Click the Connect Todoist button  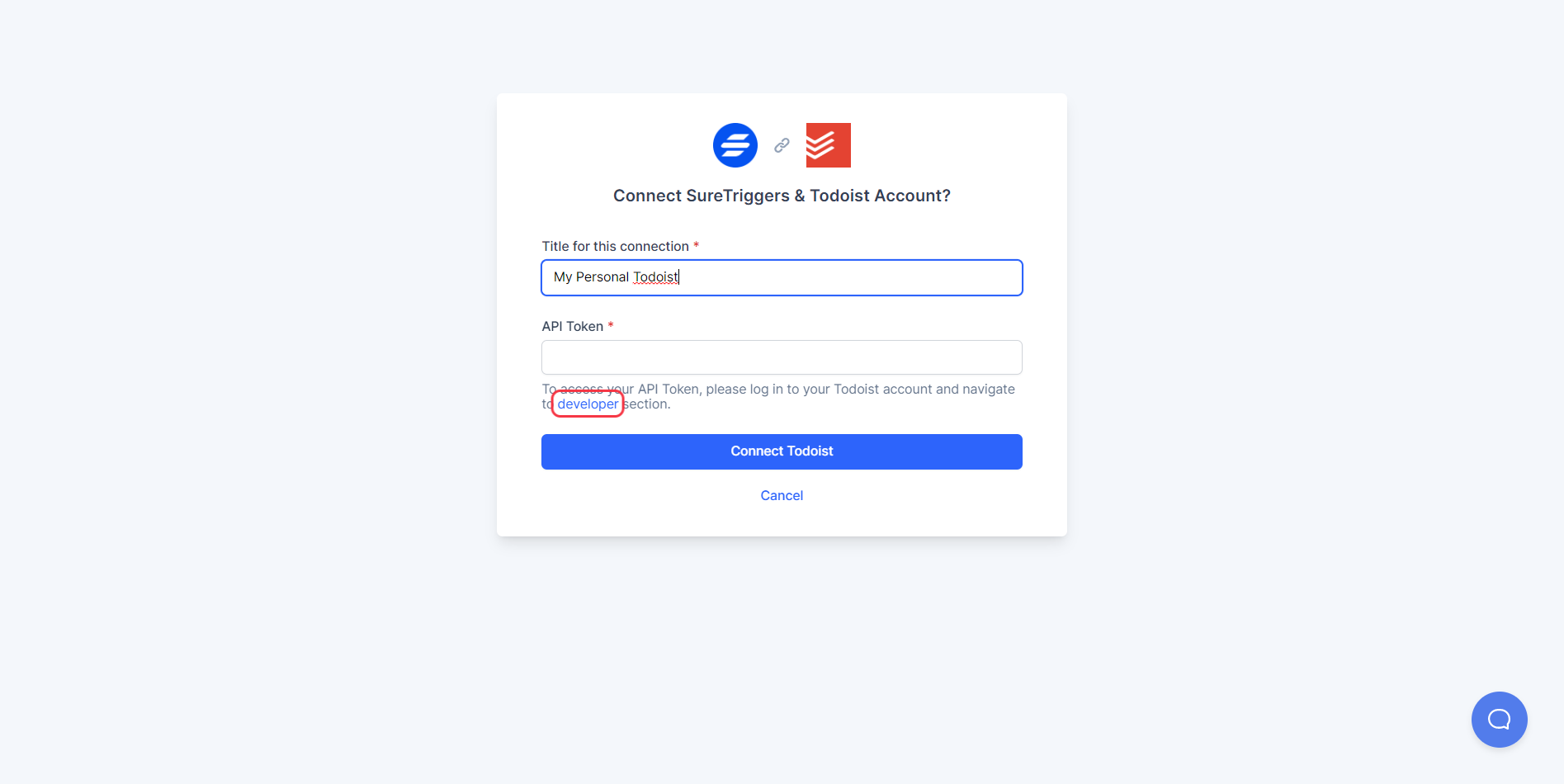coord(781,451)
